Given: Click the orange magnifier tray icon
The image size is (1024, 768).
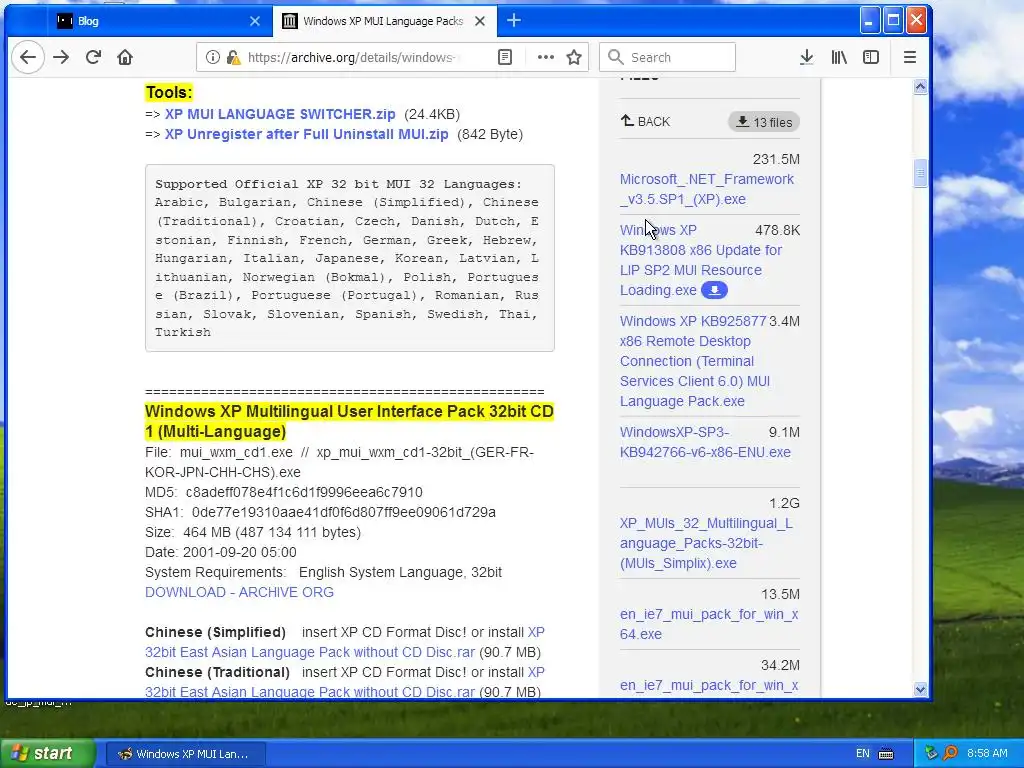Looking at the screenshot, I should tap(950, 753).
